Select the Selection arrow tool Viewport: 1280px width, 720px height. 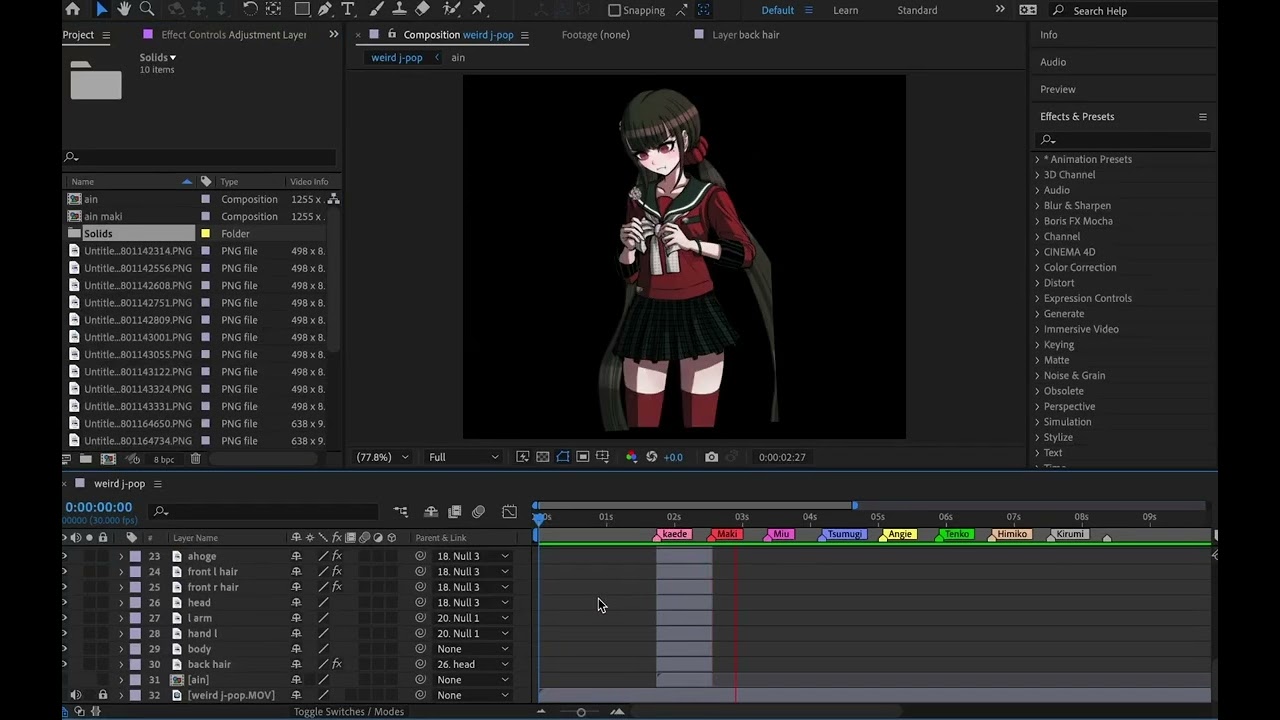(x=101, y=9)
